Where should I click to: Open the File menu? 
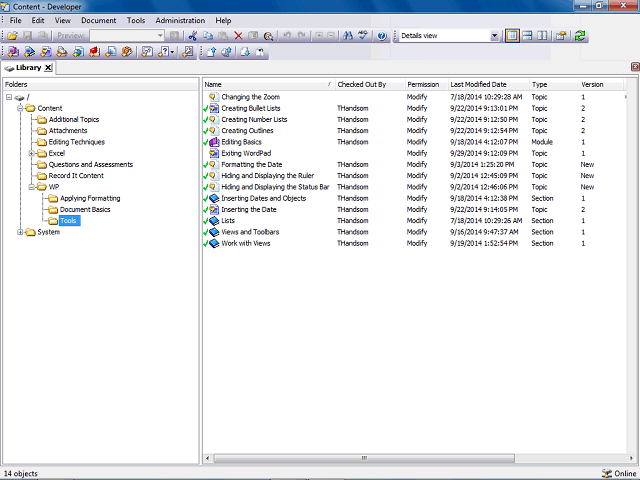coord(16,20)
